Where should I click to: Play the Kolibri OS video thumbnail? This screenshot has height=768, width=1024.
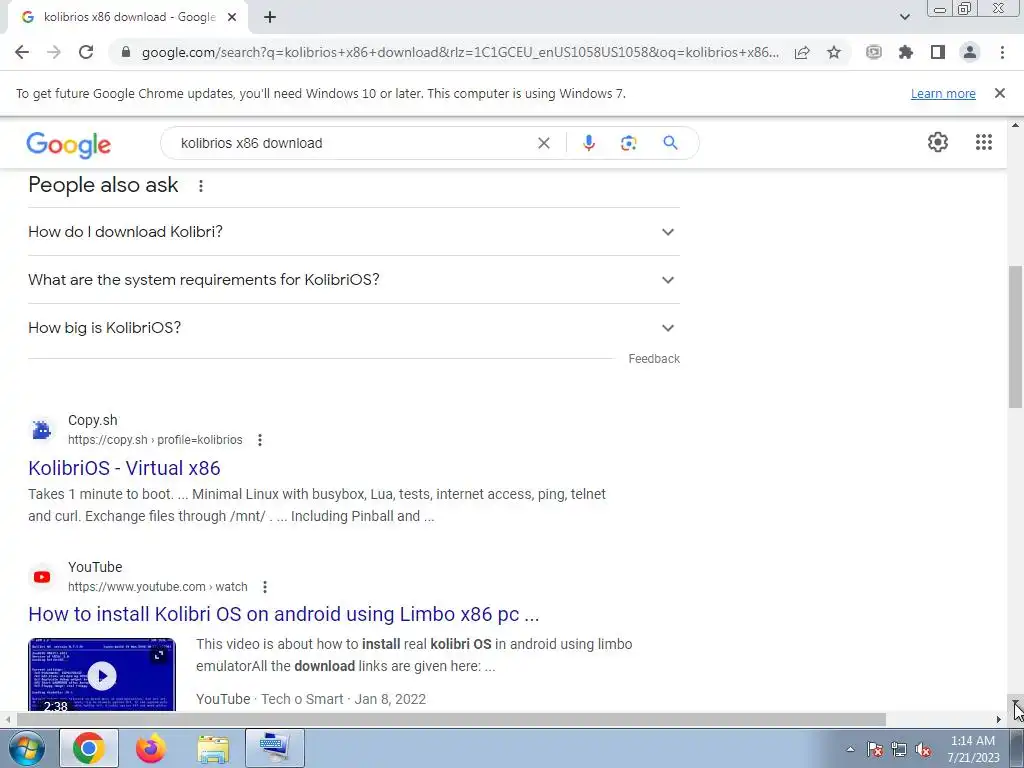(102, 675)
